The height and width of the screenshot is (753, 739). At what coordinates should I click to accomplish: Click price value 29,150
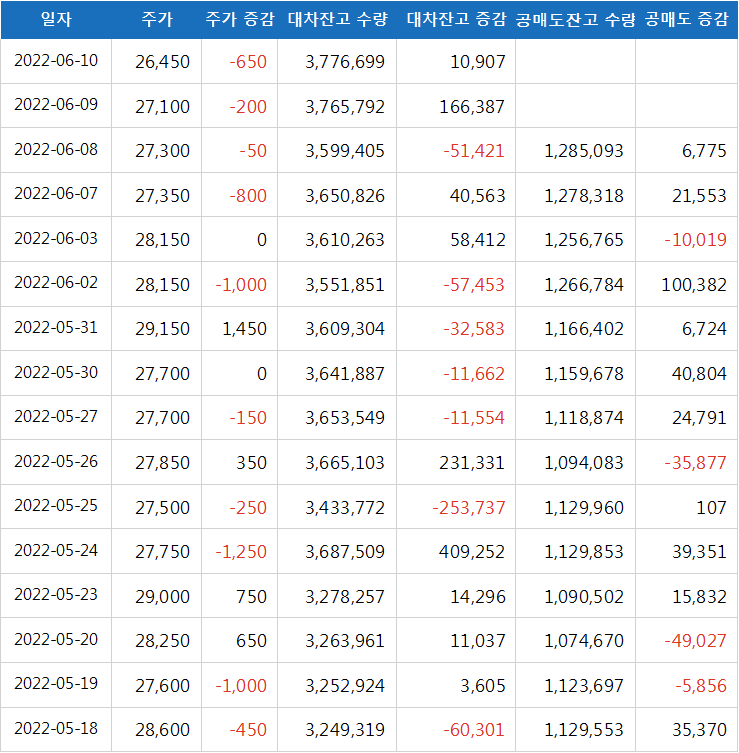(162, 329)
